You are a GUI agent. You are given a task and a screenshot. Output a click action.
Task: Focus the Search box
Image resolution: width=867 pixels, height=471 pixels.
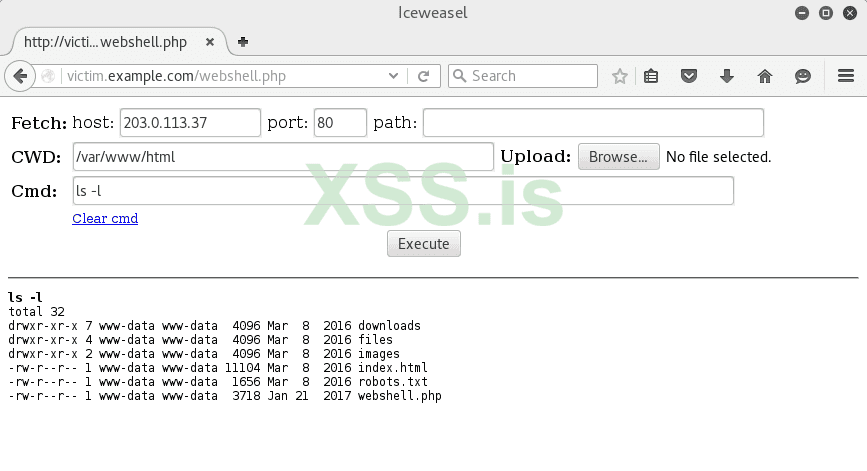523,76
